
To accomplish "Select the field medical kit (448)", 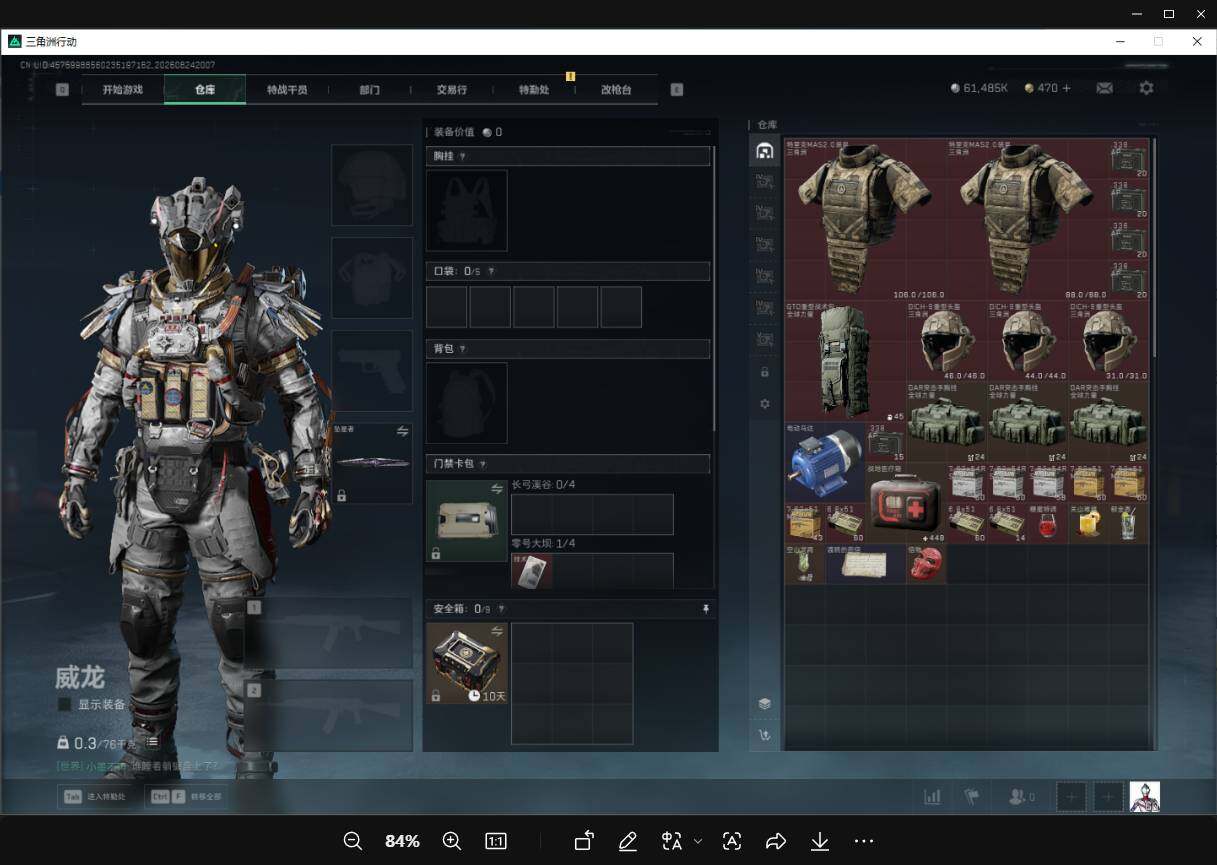I will pyautogui.click(x=905, y=502).
